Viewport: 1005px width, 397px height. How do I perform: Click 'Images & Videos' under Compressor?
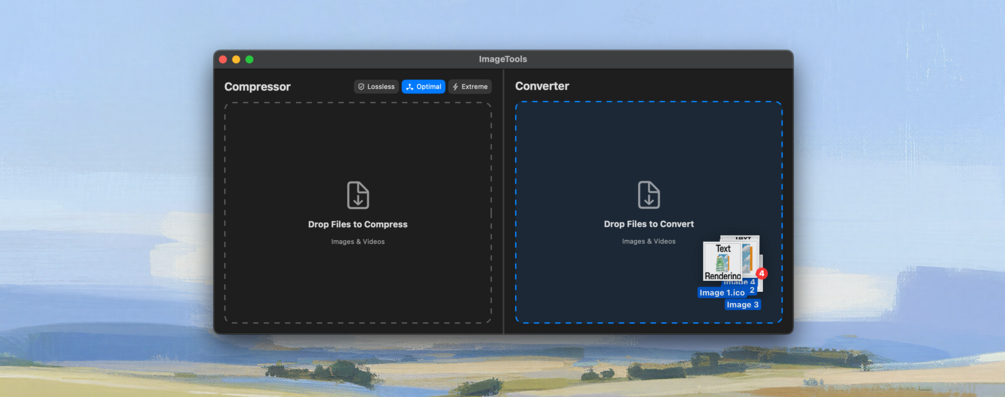pos(358,242)
